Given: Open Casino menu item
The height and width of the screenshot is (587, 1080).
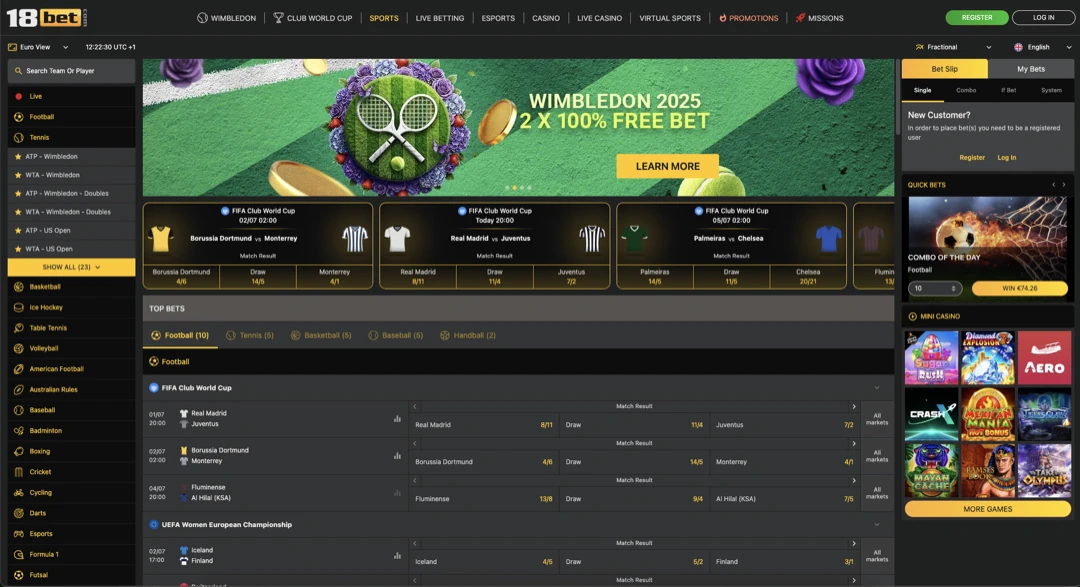Looking at the screenshot, I should point(546,18).
